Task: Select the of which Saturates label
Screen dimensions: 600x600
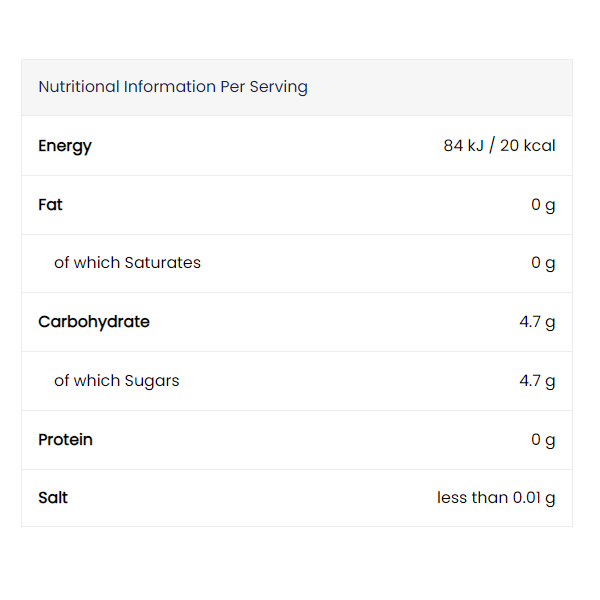Action: pos(127,263)
